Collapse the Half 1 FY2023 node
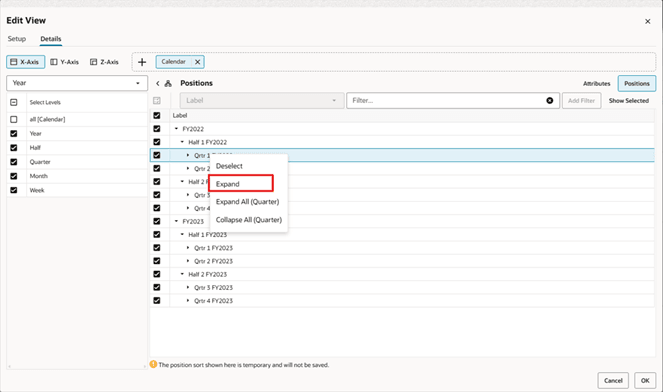 [x=182, y=234]
